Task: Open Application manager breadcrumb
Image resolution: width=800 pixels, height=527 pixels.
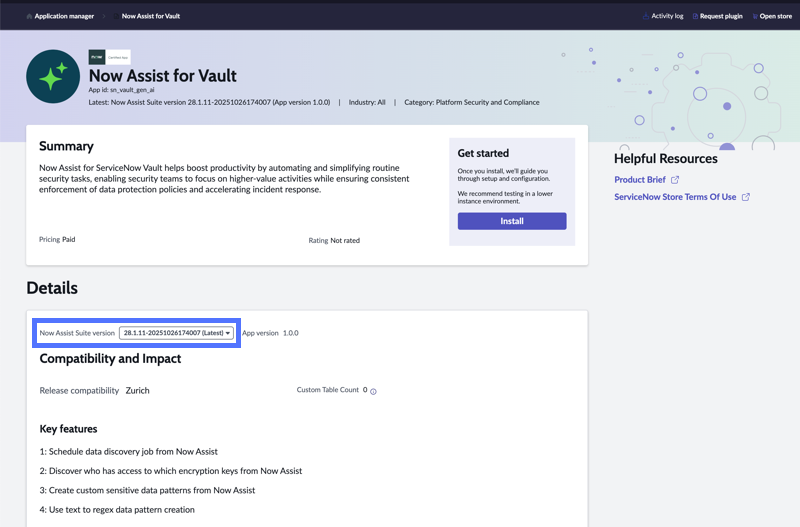Action: click(x=64, y=16)
